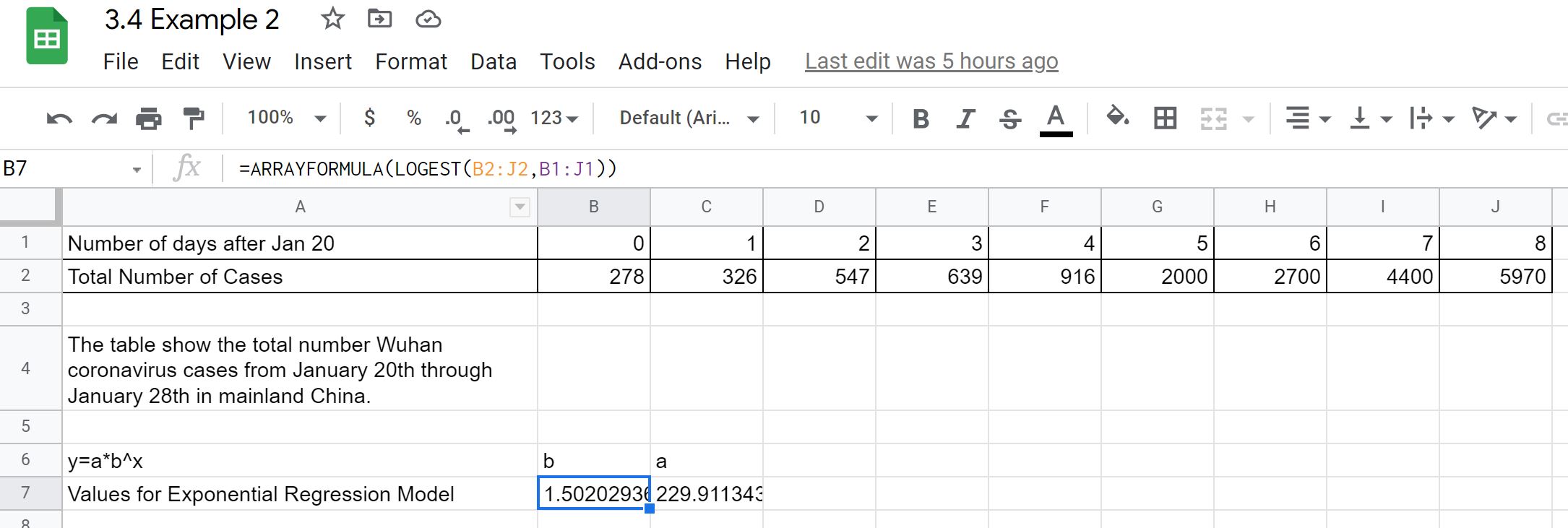This screenshot has height=528, width=1568.
Task: Select column B header
Action: click(x=594, y=207)
